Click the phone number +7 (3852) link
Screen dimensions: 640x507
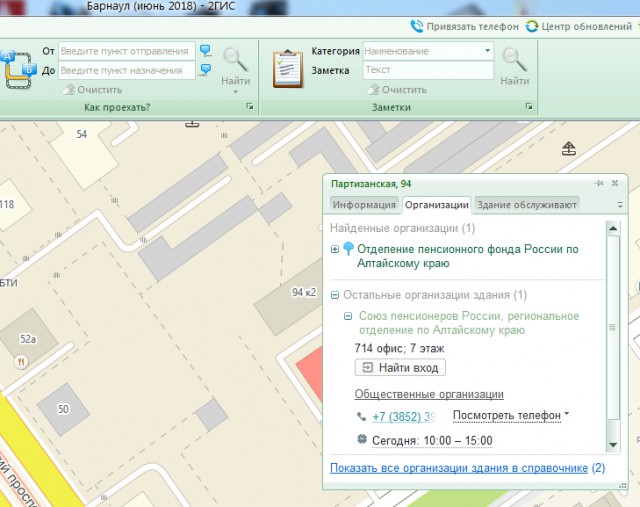pyautogui.click(x=404, y=417)
